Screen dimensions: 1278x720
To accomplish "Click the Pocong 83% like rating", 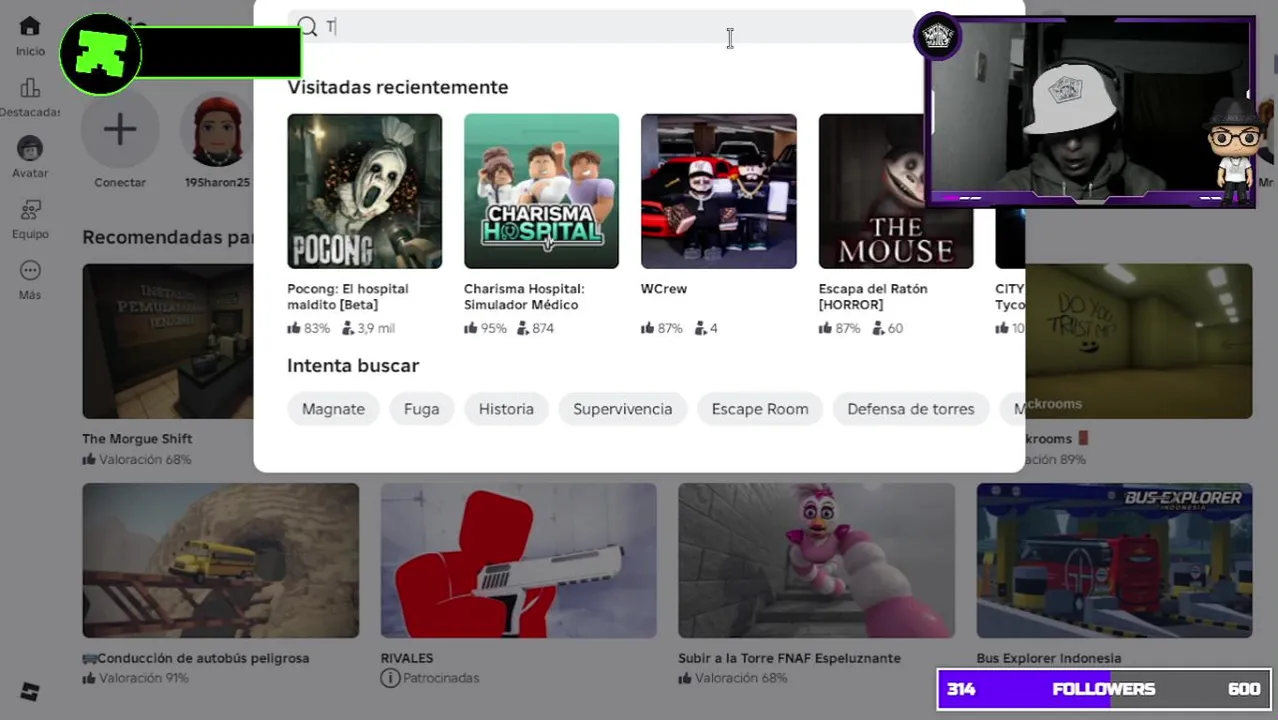I will click(x=309, y=328).
